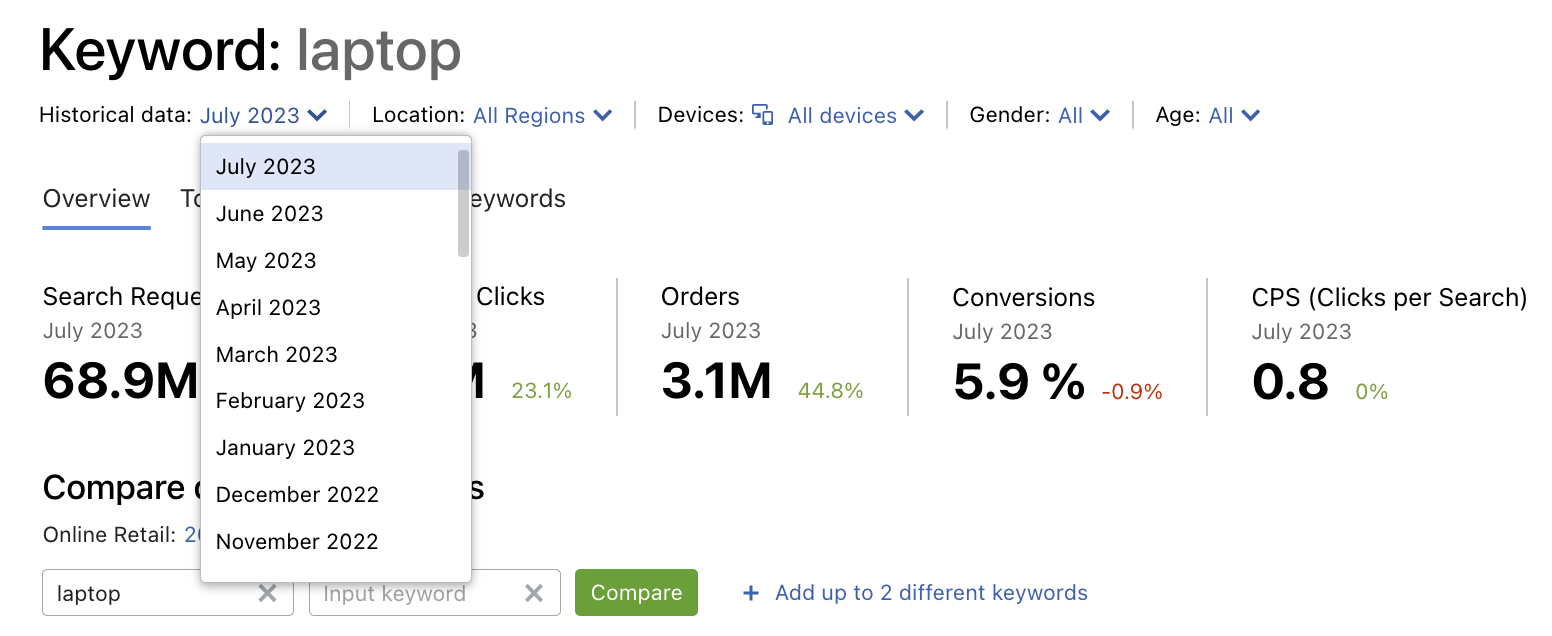The image size is (1552, 636).
Task: Collapse the Historical data dropdown chevron
Action: coord(319,115)
